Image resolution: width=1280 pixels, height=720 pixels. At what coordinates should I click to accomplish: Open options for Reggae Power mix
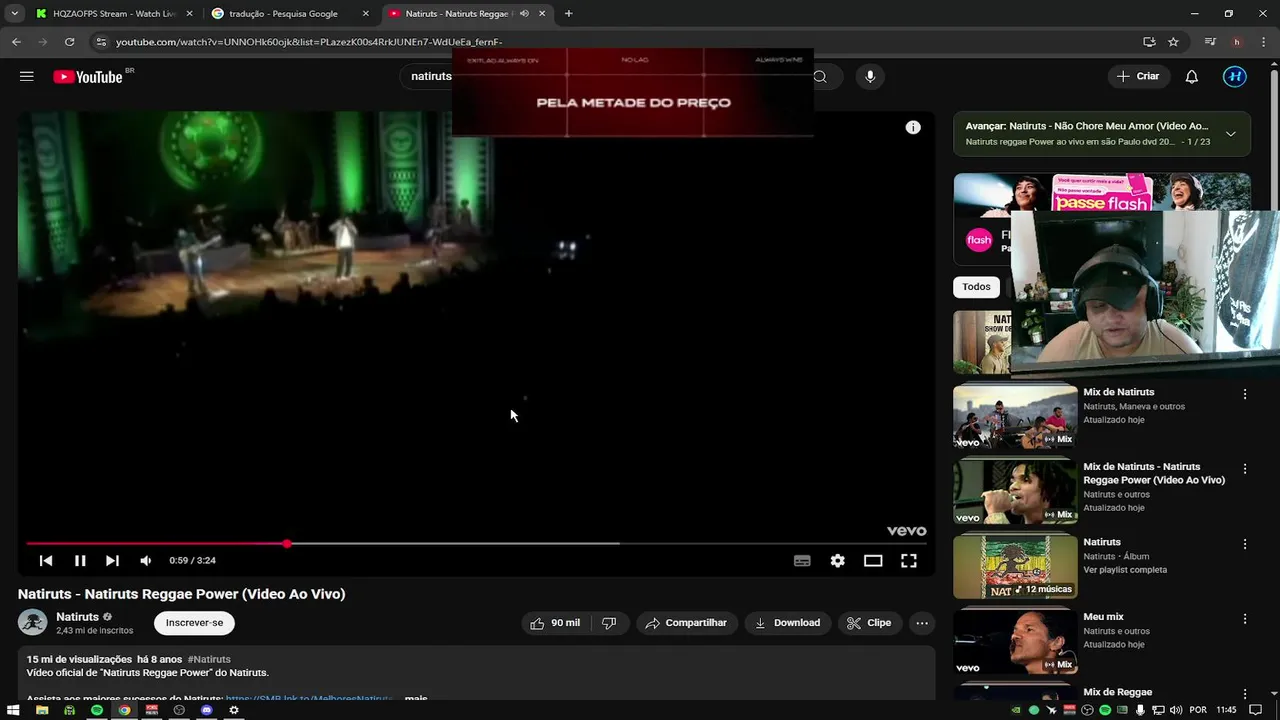point(1245,469)
